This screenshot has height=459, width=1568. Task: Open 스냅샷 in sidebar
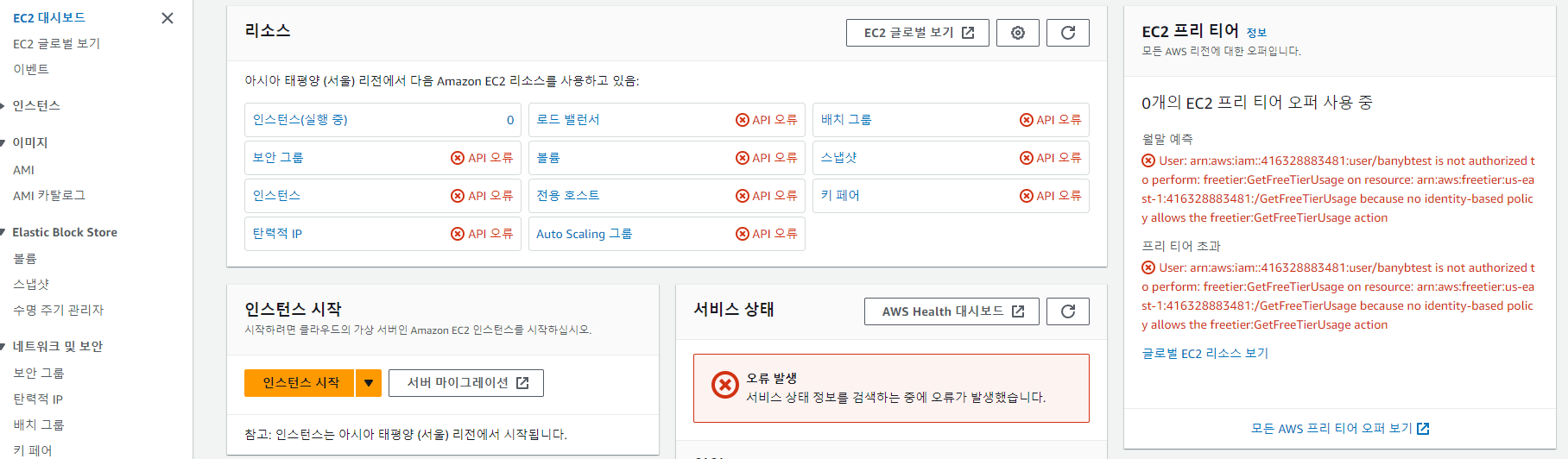pos(31,284)
